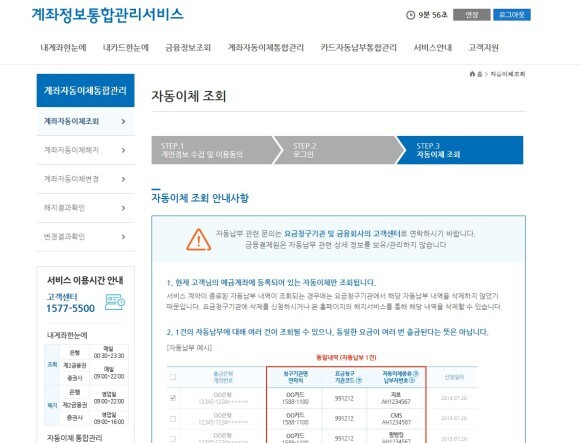Viewport: 580px width, 443px height.
Task: Click the 자동이체조회 breadcrumb link
Action: (x=508, y=74)
